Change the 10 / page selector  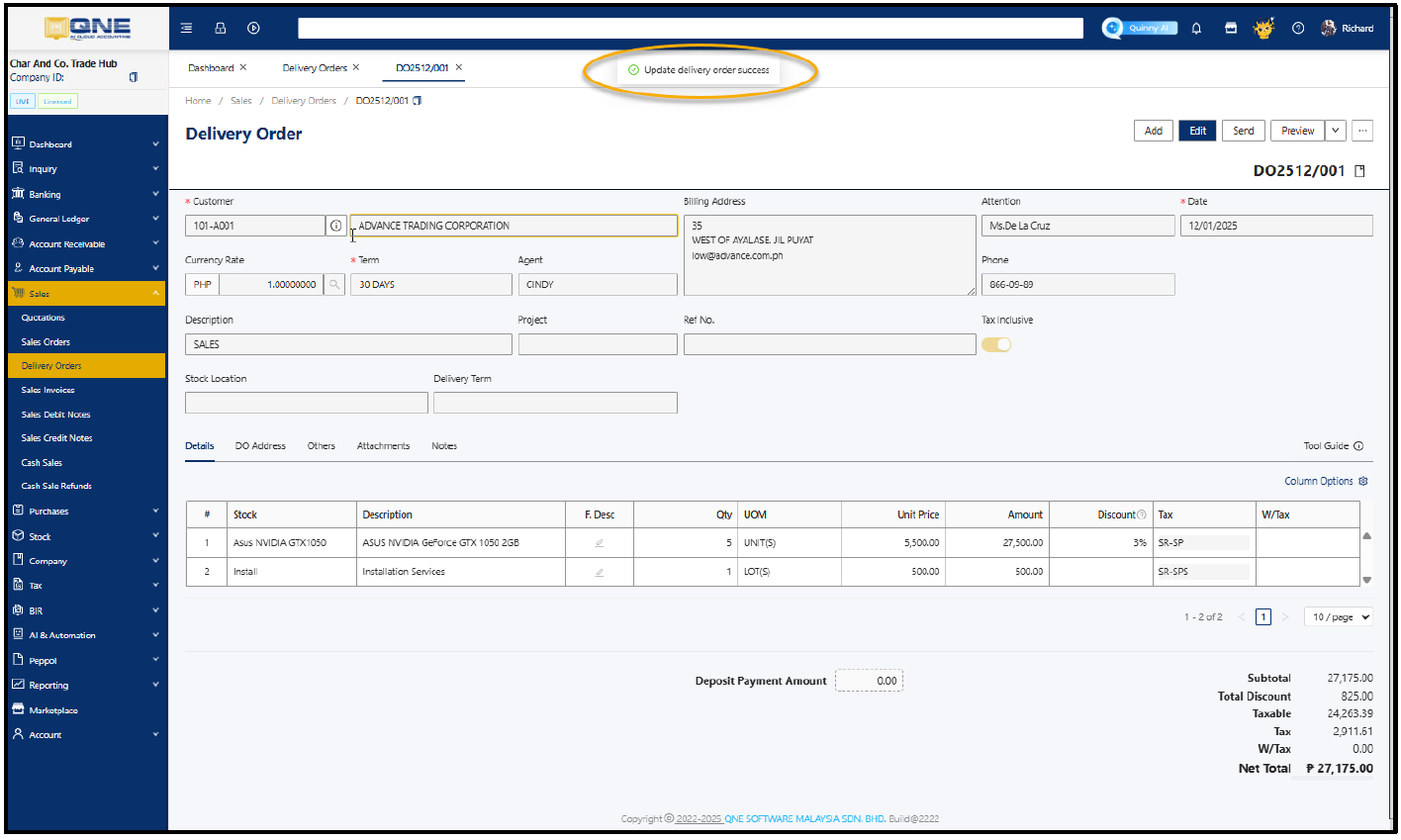1339,616
